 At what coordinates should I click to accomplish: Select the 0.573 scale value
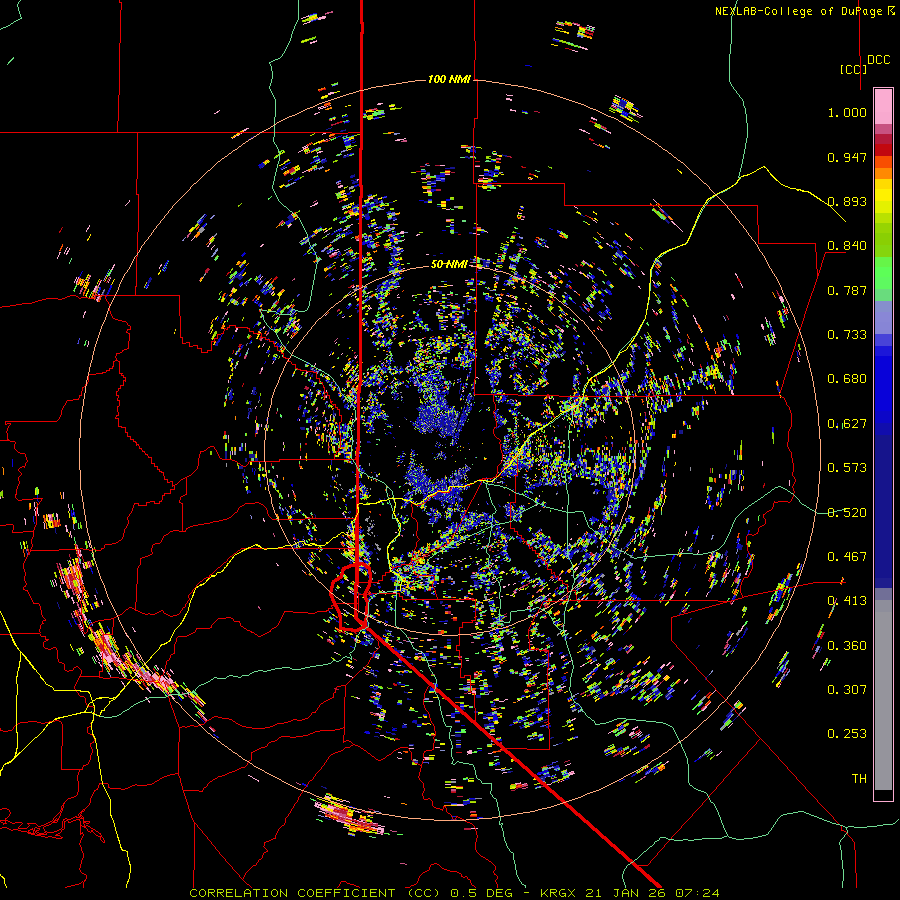(x=847, y=468)
